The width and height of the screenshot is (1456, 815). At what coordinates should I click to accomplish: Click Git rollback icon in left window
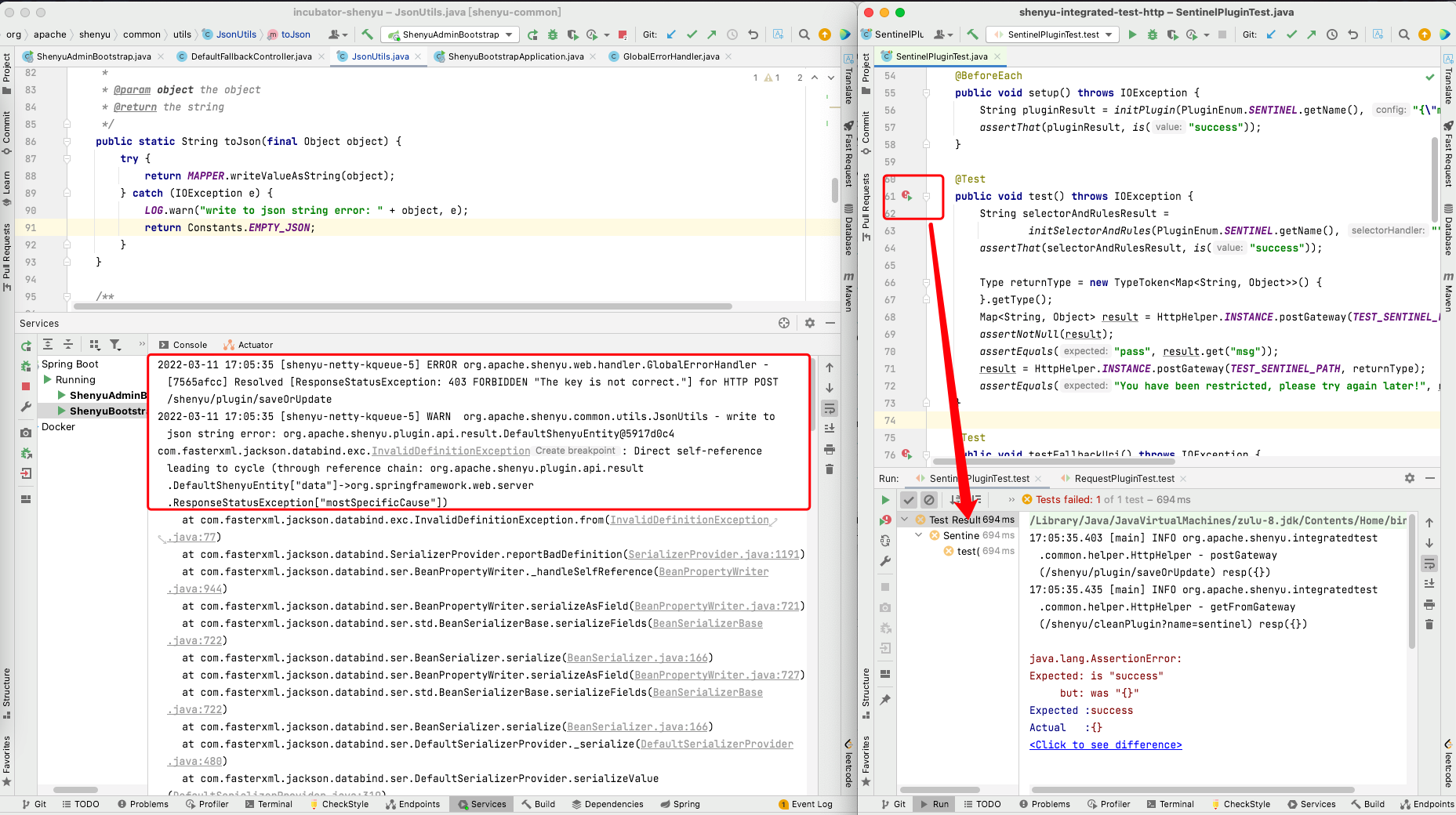753,34
